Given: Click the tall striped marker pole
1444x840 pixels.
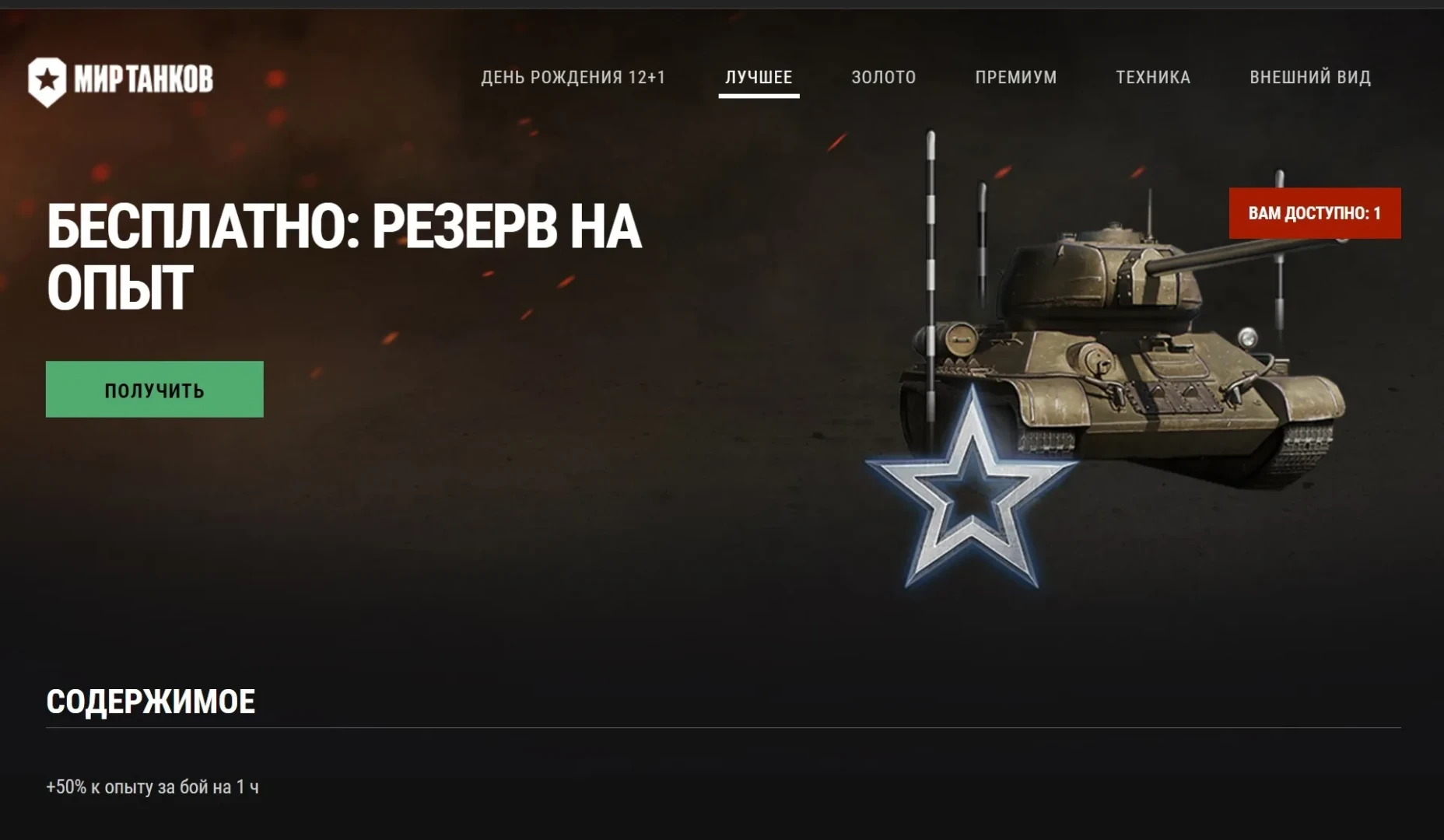Looking at the screenshot, I should [931, 280].
